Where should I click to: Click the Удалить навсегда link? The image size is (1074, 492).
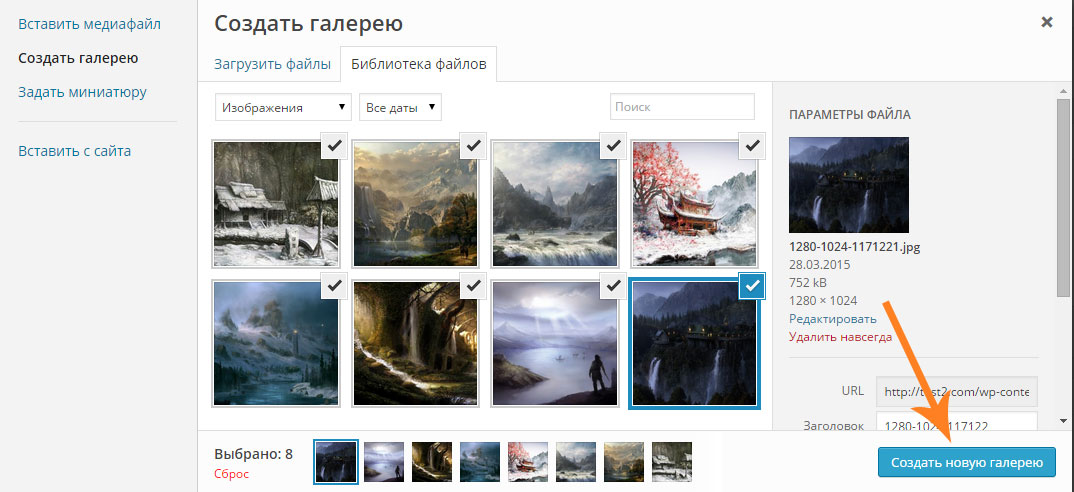coord(840,336)
